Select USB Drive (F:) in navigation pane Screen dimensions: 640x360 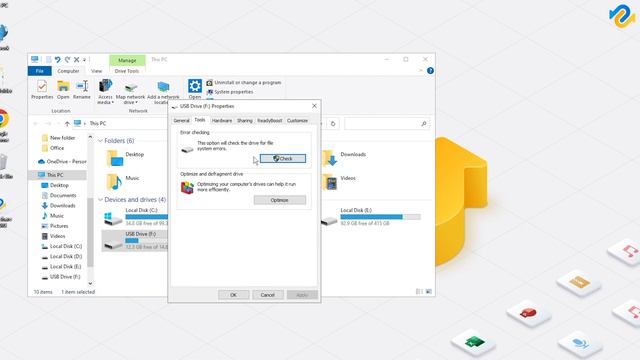(61, 277)
